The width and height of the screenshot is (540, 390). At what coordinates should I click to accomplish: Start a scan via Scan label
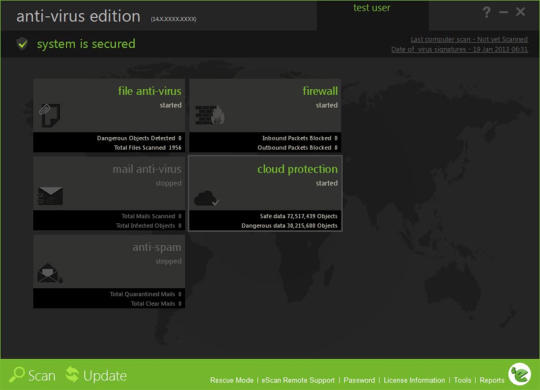[42, 376]
